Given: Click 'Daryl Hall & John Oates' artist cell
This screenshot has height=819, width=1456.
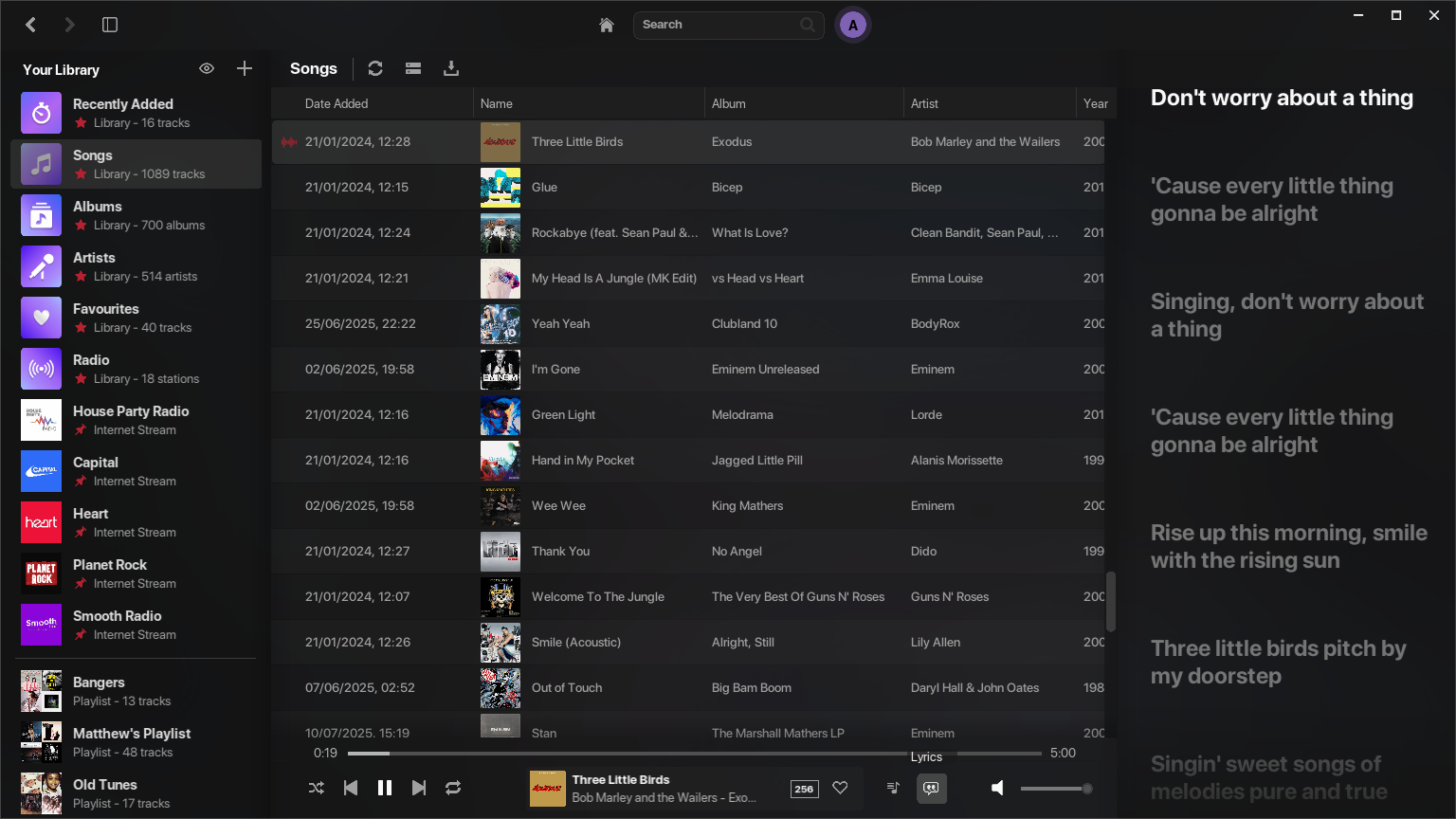Looking at the screenshot, I should point(974,687).
